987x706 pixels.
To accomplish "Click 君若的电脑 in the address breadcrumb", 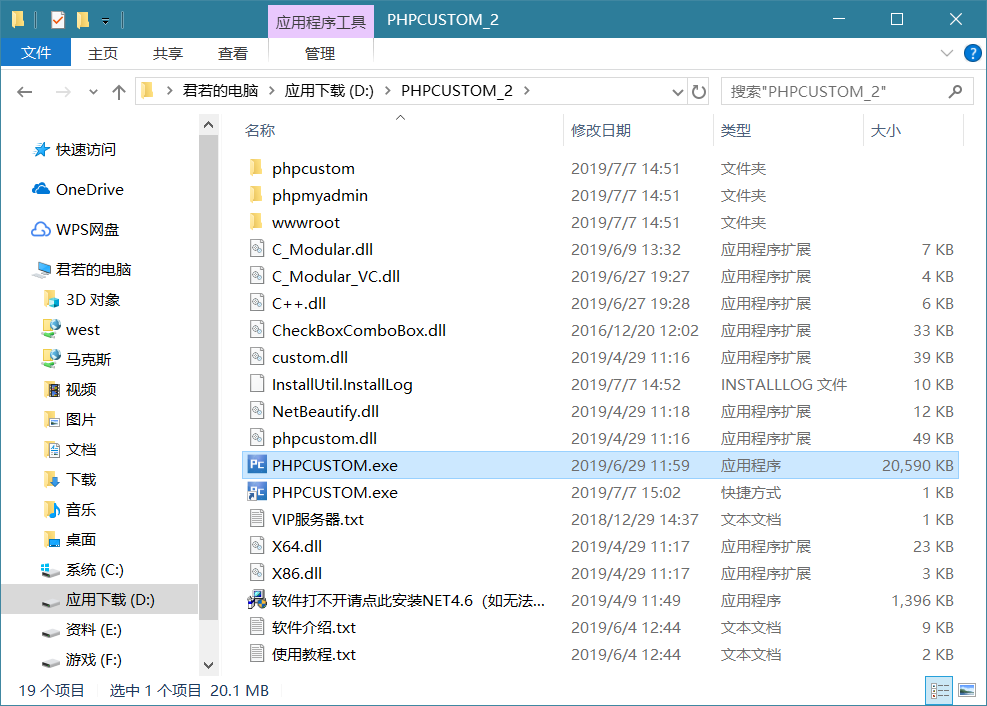I will [220, 91].
